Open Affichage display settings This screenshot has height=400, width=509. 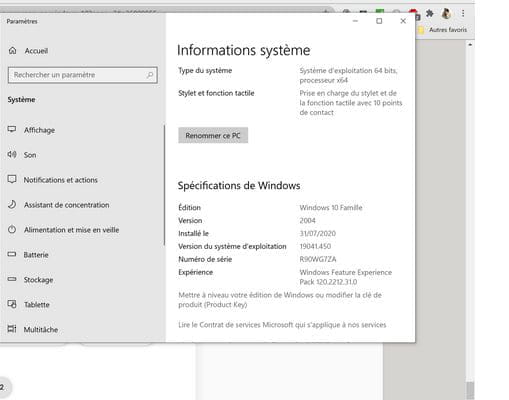pyautogui.click(x=39, y=130)
